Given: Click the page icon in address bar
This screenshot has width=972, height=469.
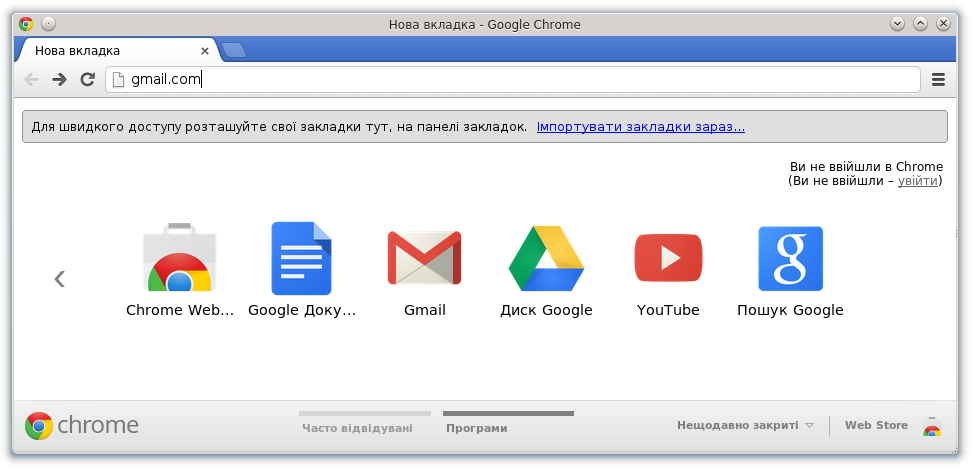Looking at the screenshot, I should pyautogui.click(x=118, y=79).
